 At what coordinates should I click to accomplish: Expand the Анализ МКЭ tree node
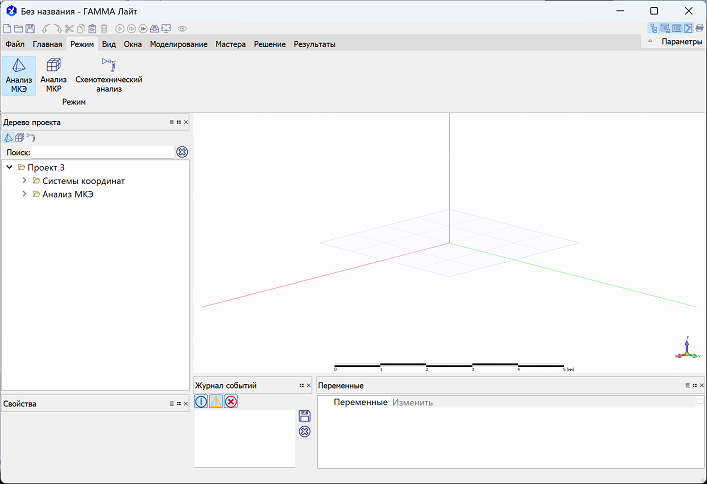[23, 194]
